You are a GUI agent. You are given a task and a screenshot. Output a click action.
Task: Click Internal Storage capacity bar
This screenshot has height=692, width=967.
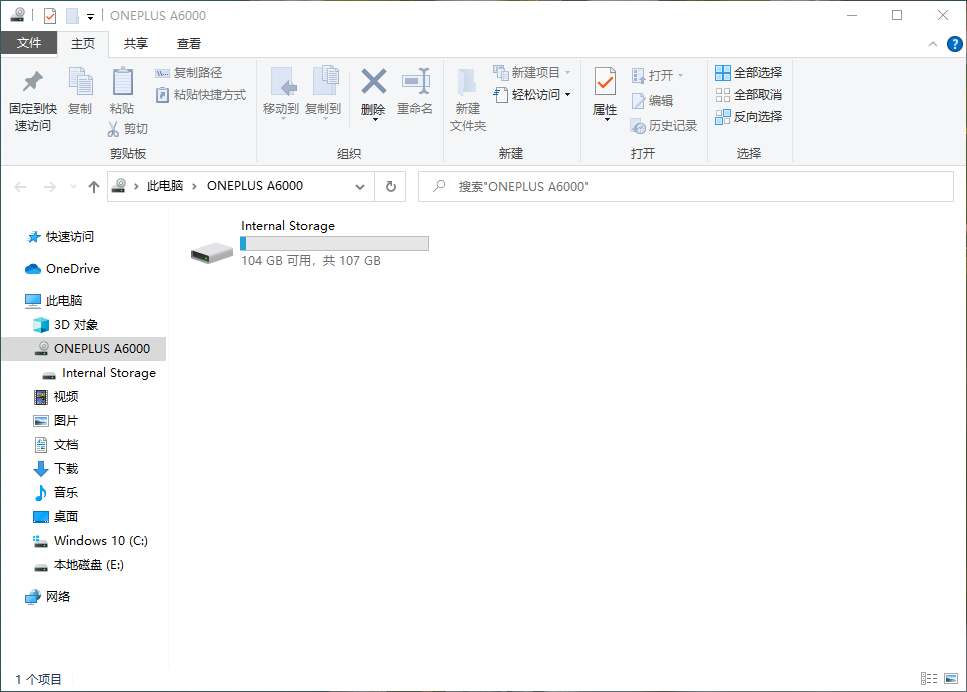coord(334,244)
